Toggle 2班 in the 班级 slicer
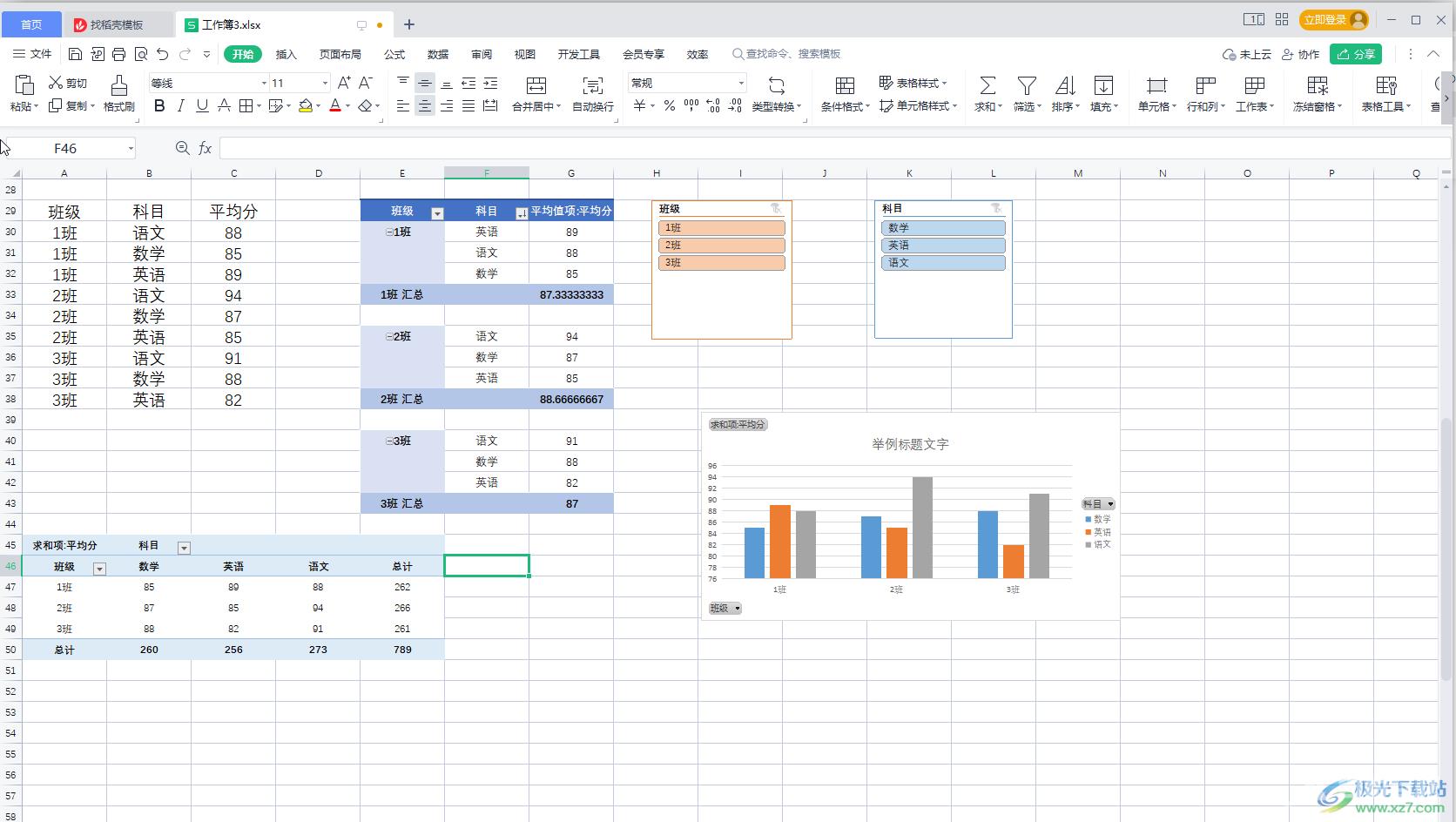Viewport: 1456px width, 822px height. (722, 246)
